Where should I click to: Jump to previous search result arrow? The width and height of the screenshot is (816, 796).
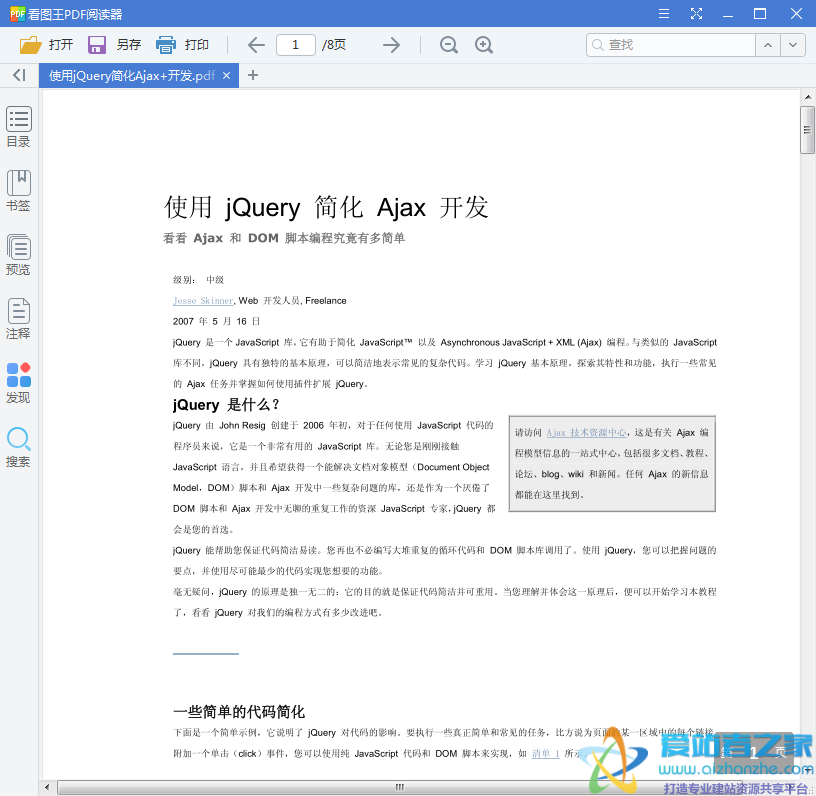pyautogui.click(x=768, y=45)
